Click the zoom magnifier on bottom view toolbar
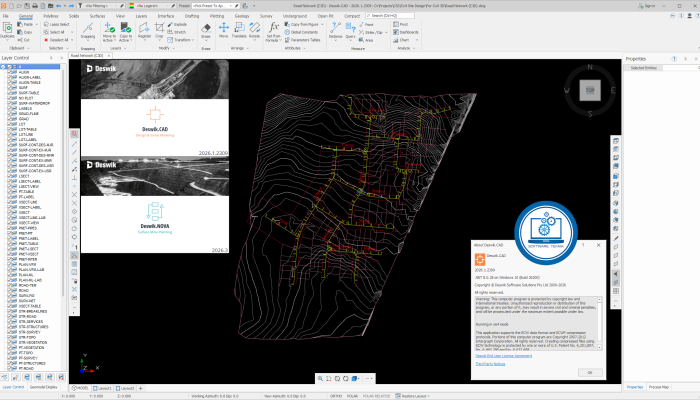Screen dimensions: 700x400 [320, 379]
